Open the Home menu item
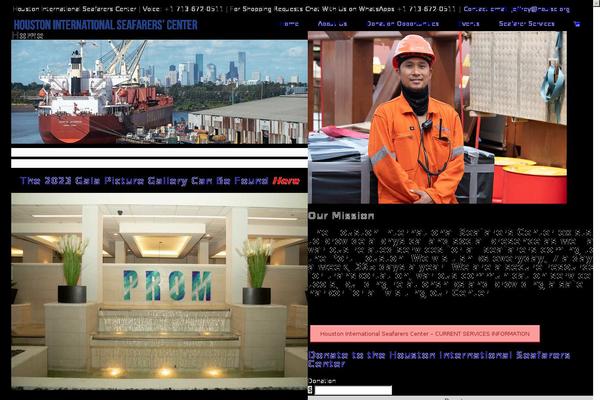 [289, 24]
